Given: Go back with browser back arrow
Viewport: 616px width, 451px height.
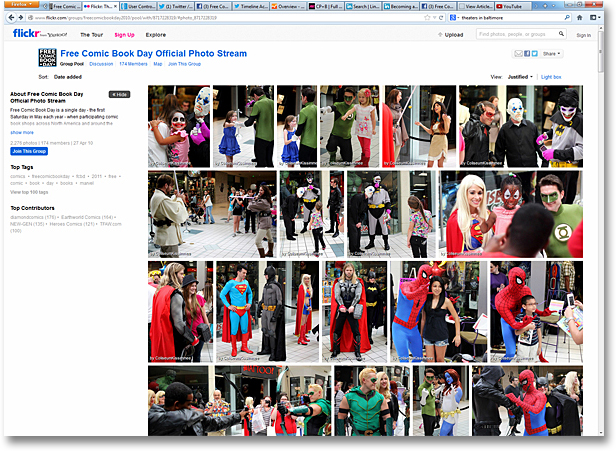Looking at the screenshot, I should click(x=11, y=18).
